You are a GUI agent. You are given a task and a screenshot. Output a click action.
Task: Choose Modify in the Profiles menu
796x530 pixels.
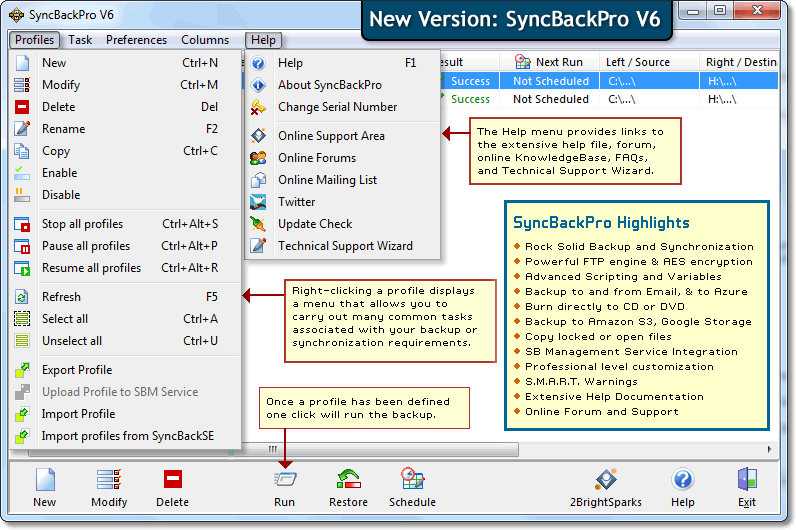pos(125,85)
